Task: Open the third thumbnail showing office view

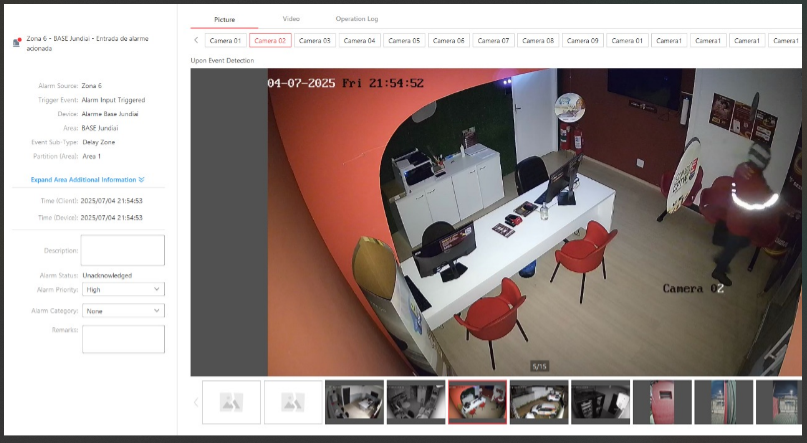Action: coord(354,402)
